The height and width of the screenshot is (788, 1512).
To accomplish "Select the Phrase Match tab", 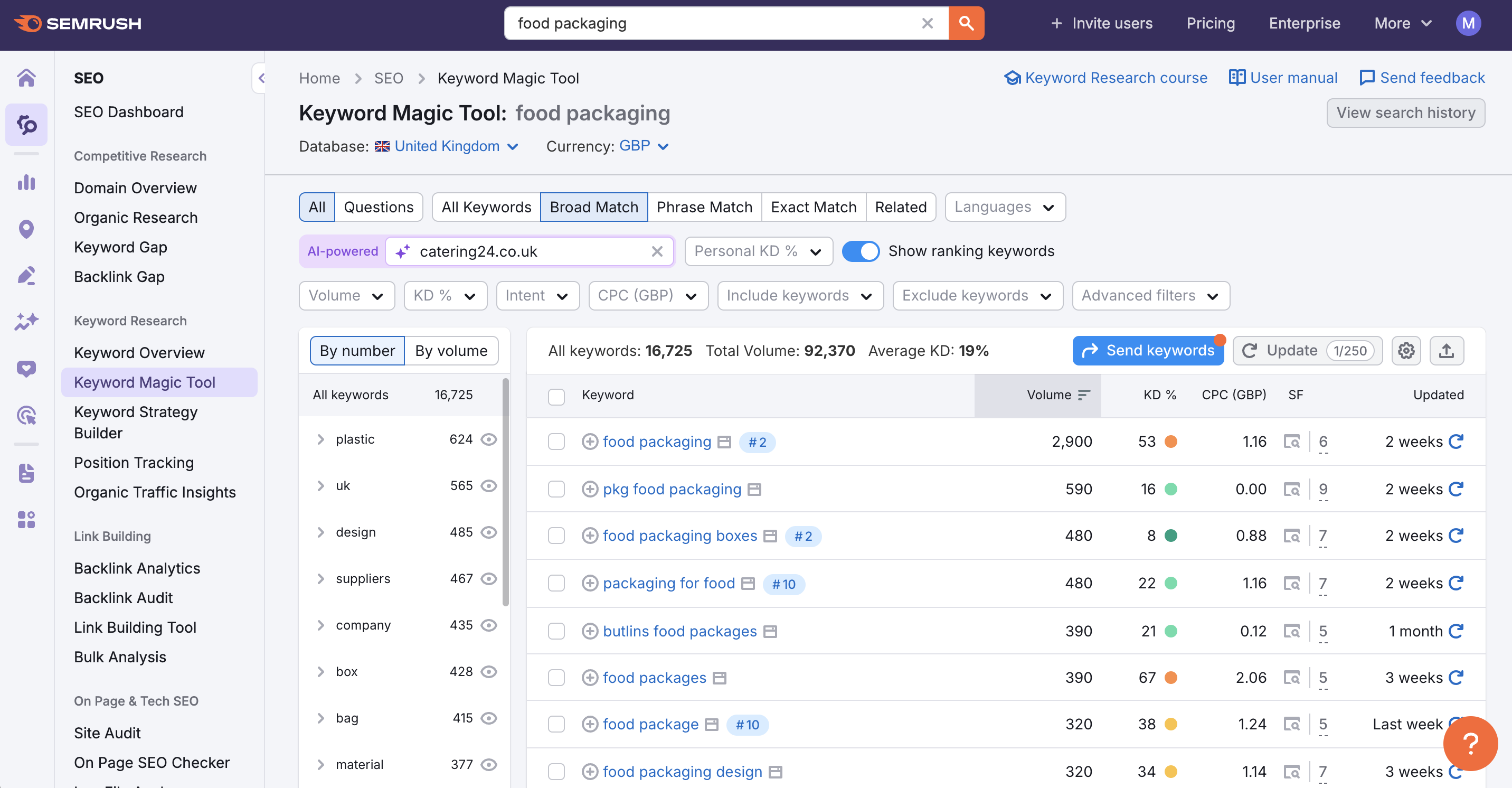I will click(704, 207).
